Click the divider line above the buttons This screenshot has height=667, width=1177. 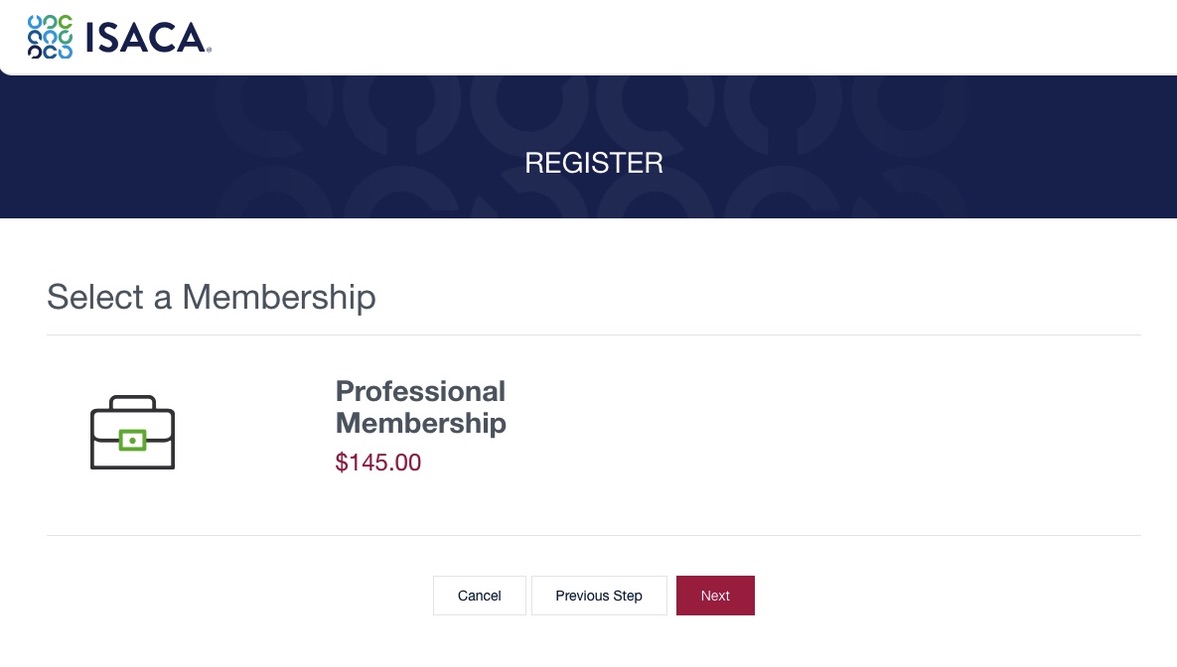594,536
